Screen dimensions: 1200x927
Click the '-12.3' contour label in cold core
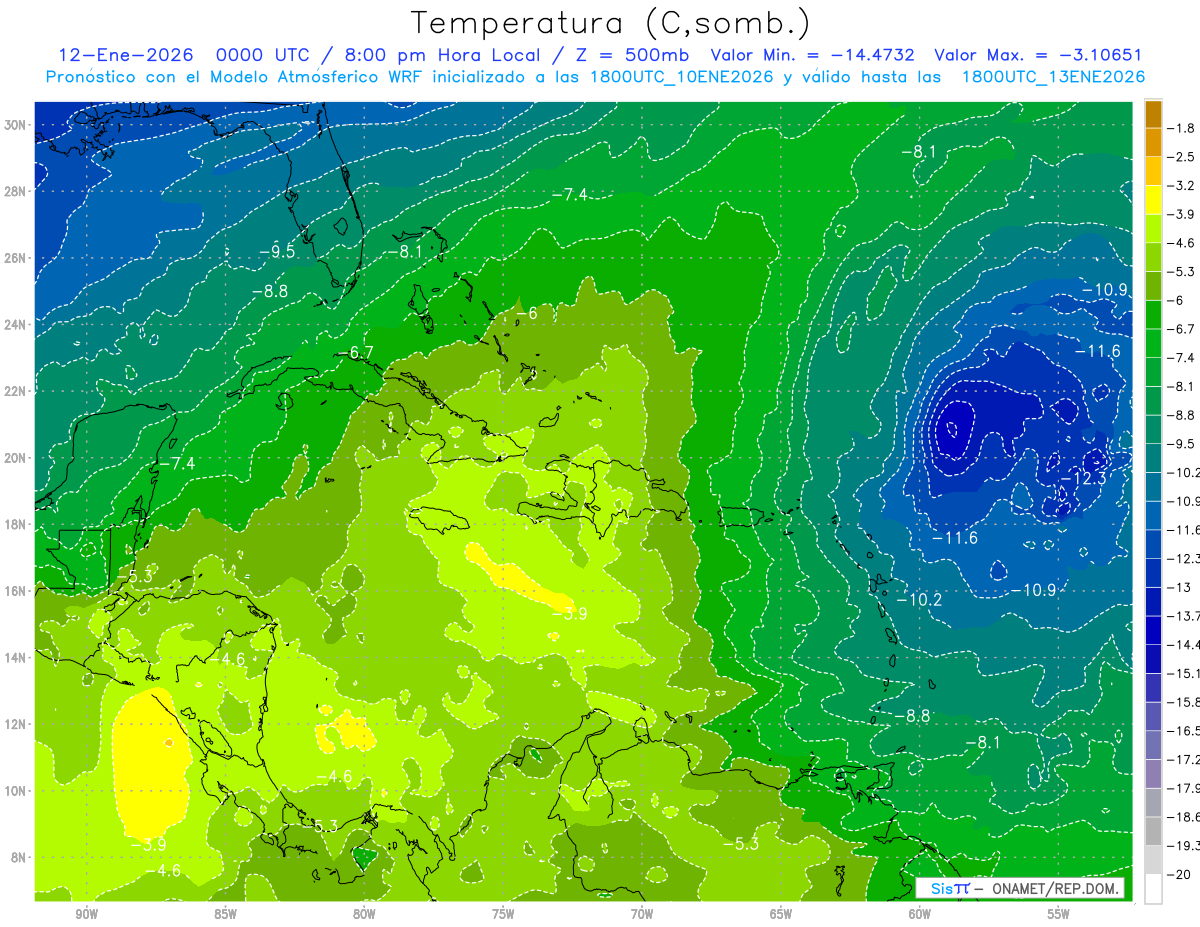click(1083, 478)
